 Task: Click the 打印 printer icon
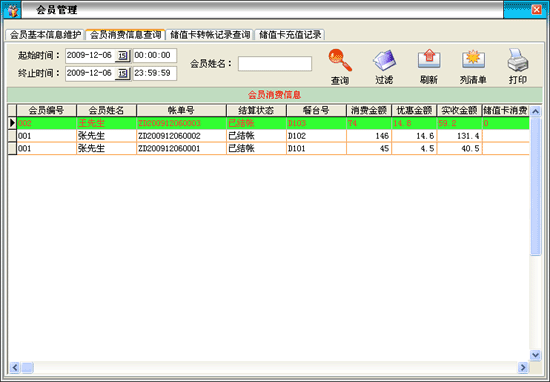[518, 60]
